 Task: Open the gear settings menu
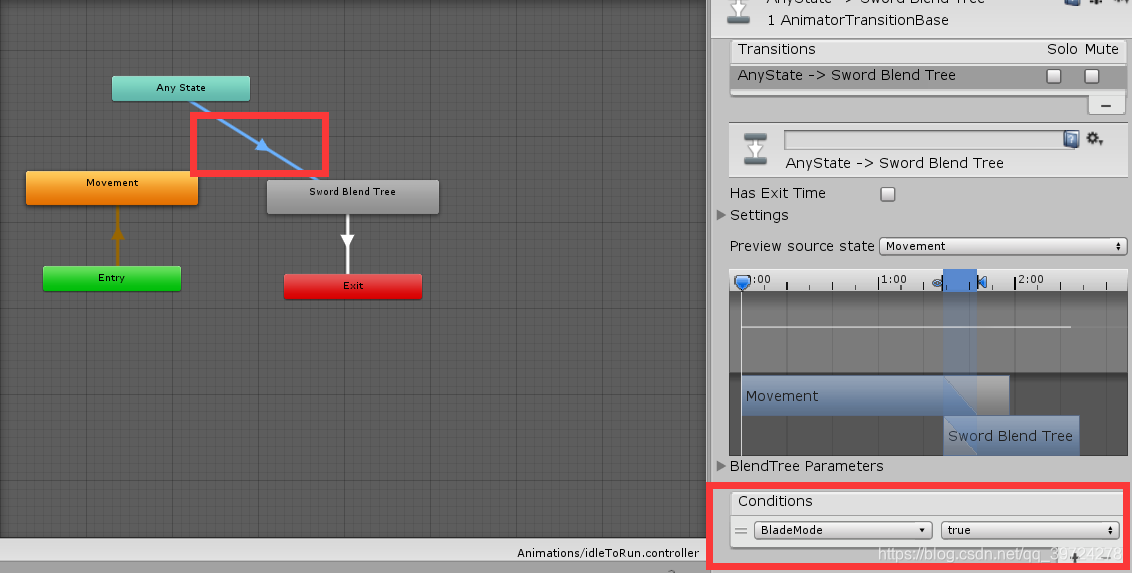tap(1094, 139)
